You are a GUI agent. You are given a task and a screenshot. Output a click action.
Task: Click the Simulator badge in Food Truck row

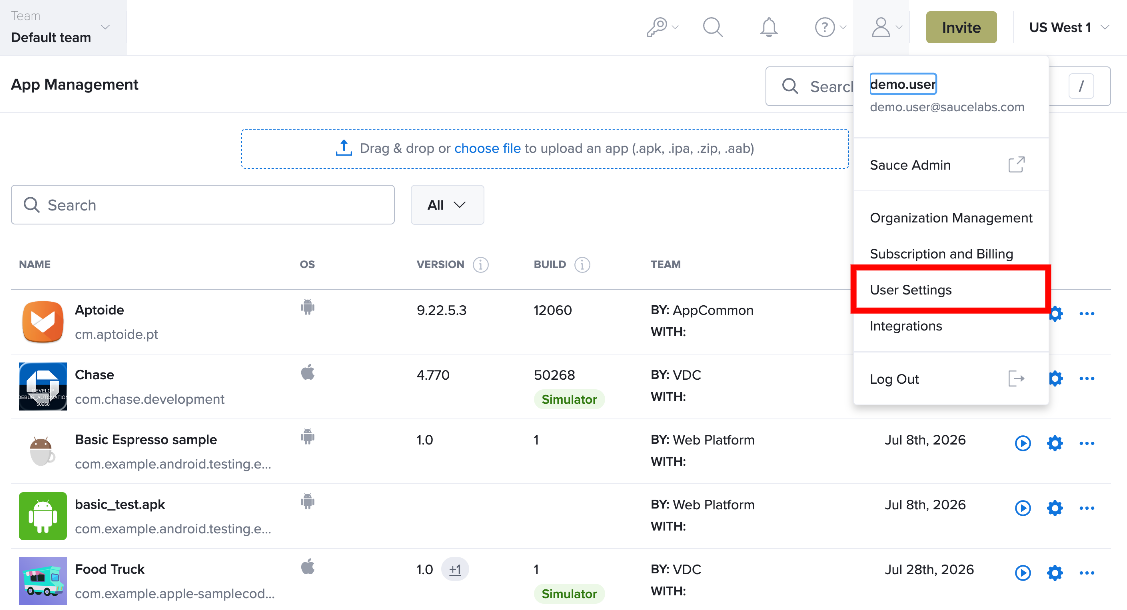(x=569, y=593)
